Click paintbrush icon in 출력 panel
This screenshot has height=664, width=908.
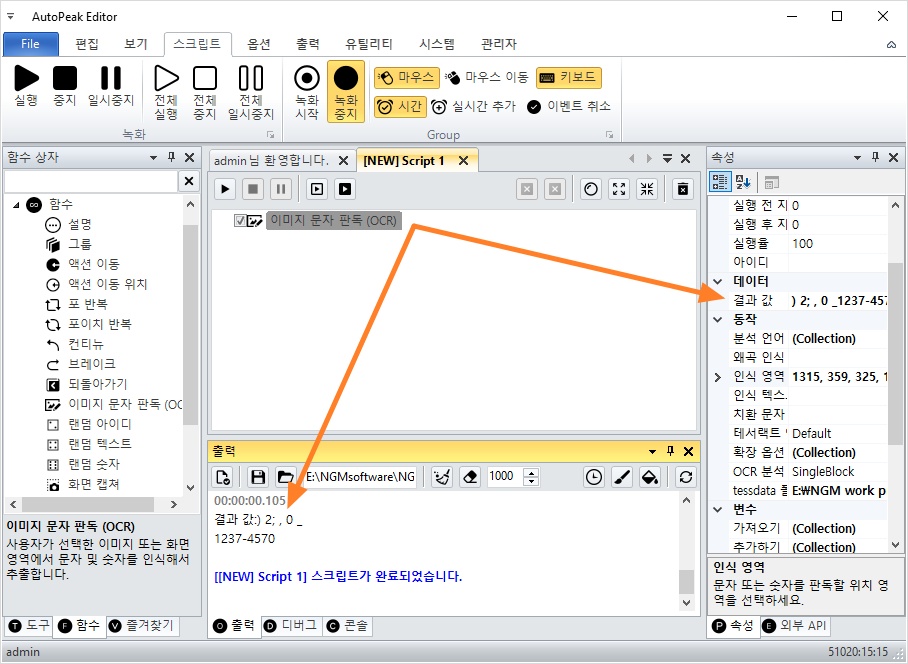pos(621,477)
